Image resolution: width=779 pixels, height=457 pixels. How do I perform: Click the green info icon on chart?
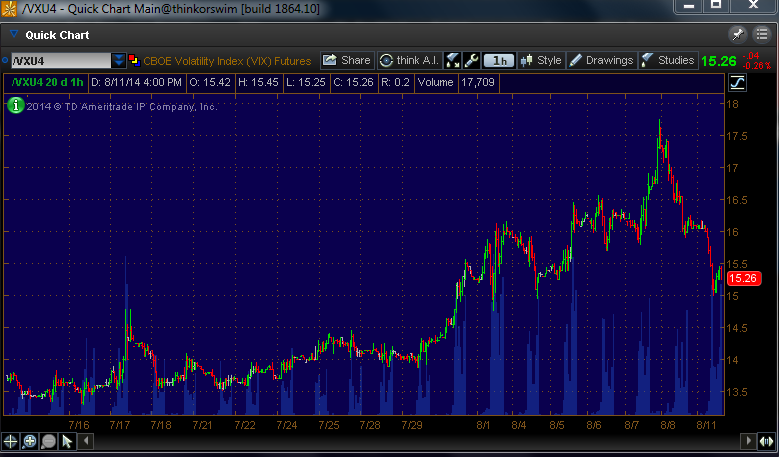16,105
